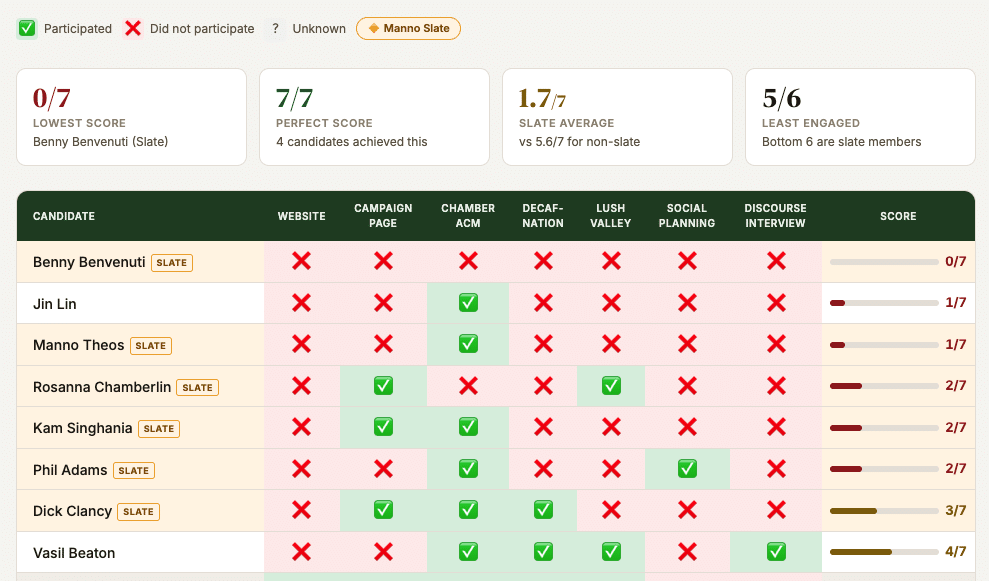Click Vasil Beaton's 4/7 score progress bar

(884, 552)
